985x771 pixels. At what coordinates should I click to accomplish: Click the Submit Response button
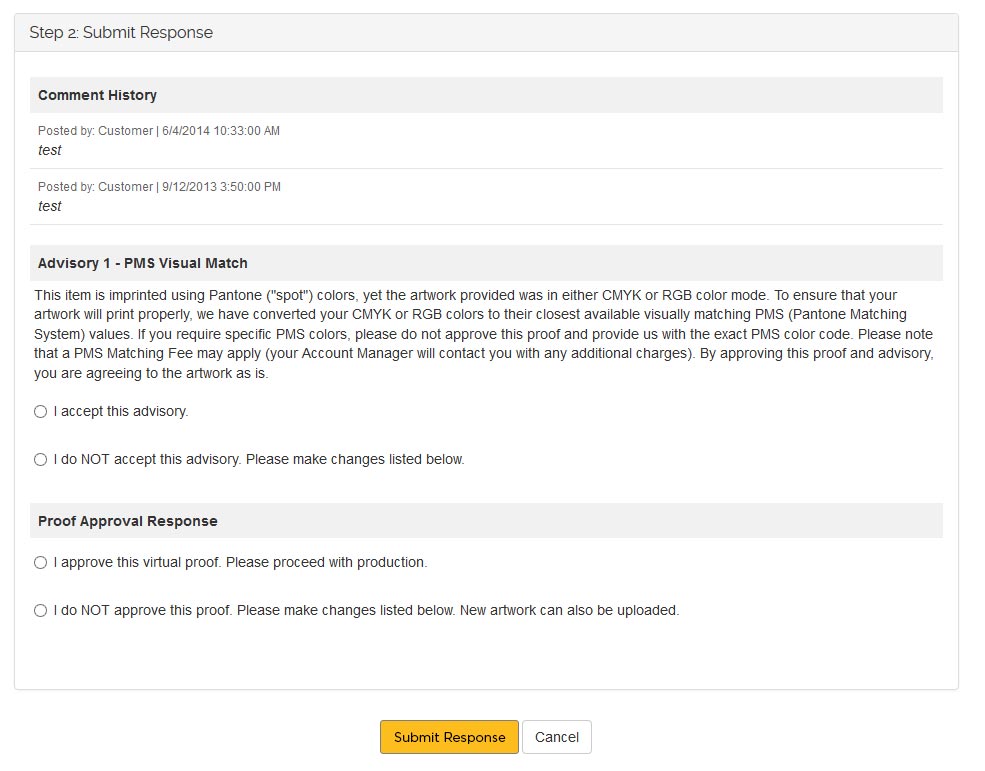[x=449, y=737]
